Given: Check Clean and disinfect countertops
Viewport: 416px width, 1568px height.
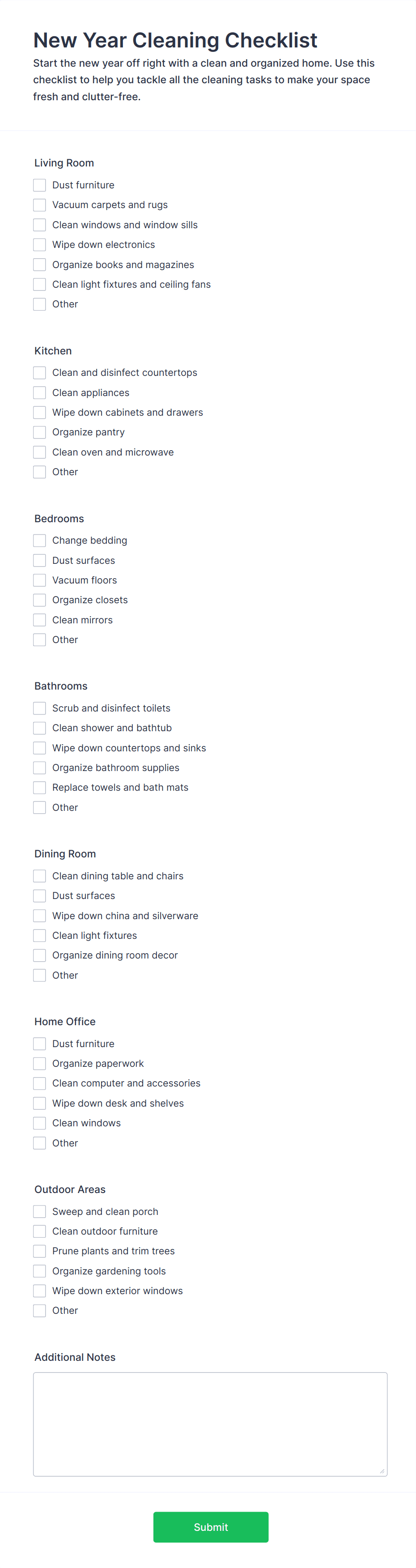Looking at the screenshot, I should [39, 372].
